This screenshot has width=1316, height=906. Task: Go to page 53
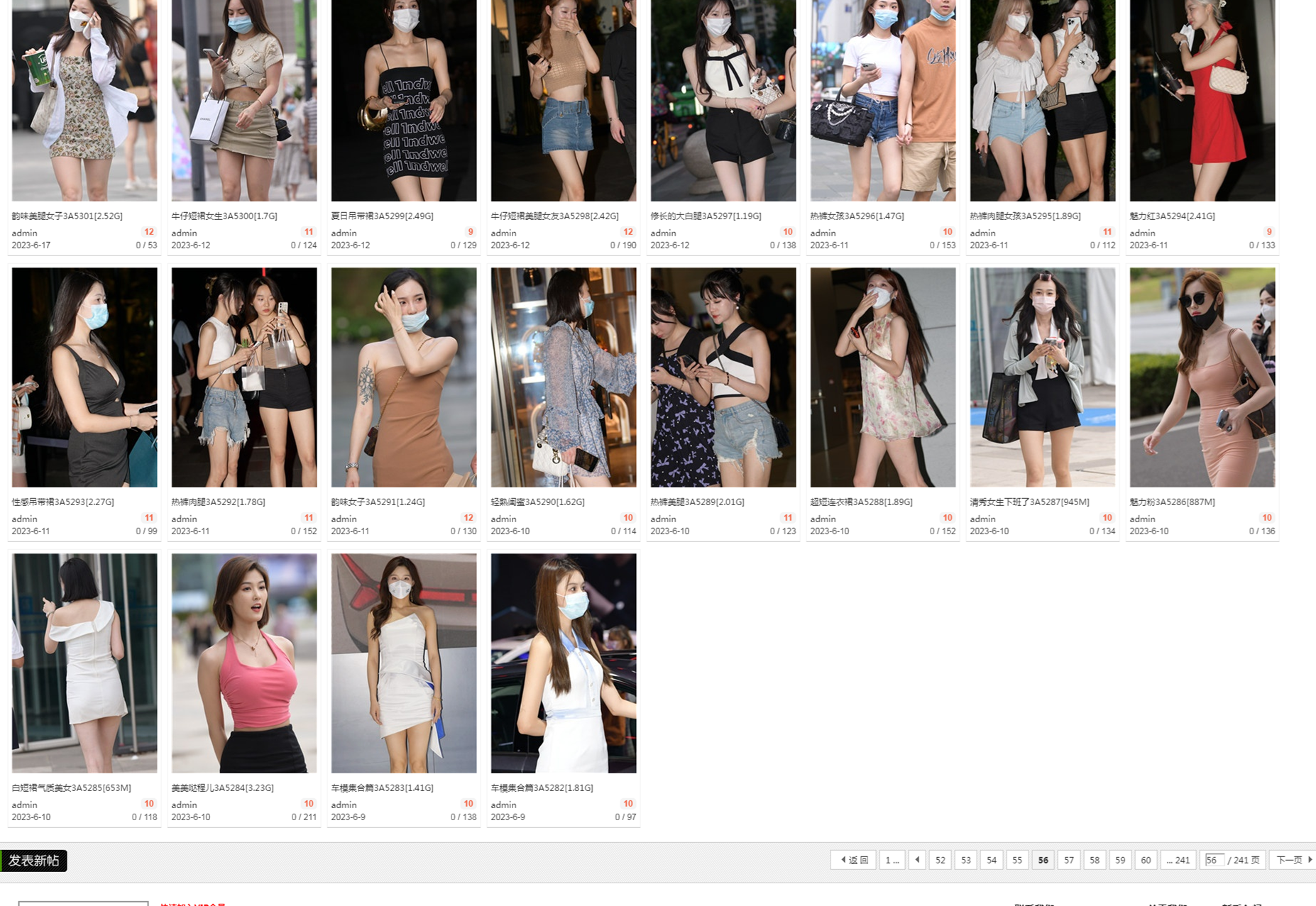[x=966, y=860]
